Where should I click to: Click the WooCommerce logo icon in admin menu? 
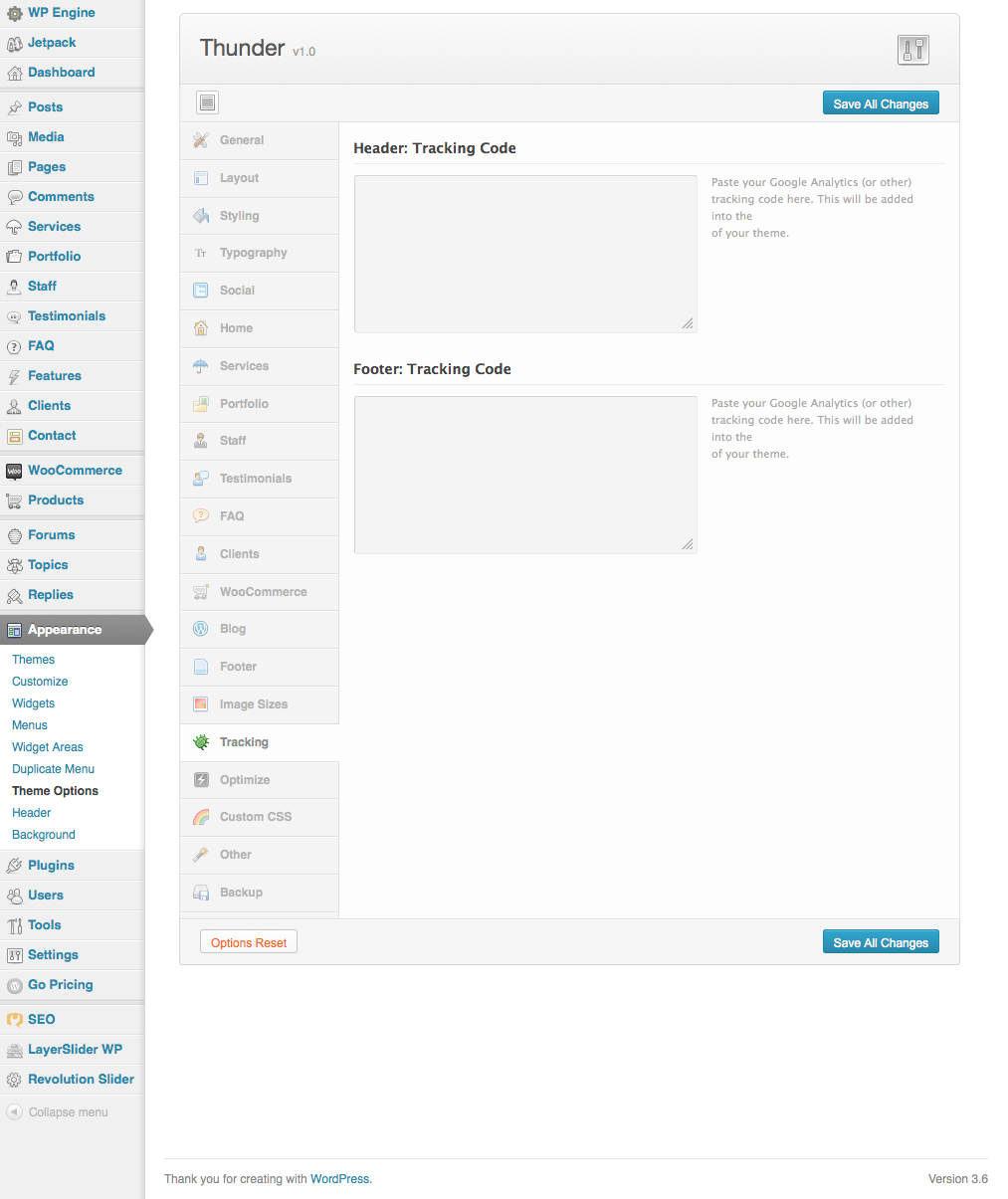14,471
